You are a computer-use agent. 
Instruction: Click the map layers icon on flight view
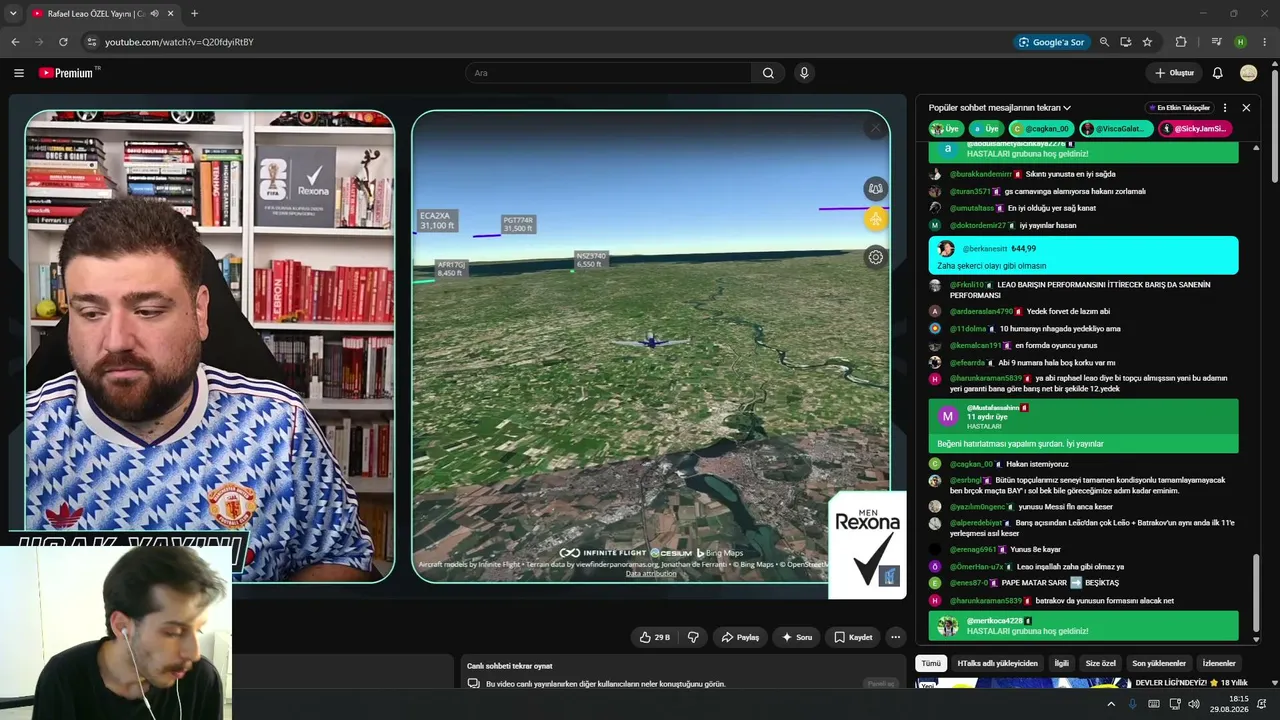875,188
